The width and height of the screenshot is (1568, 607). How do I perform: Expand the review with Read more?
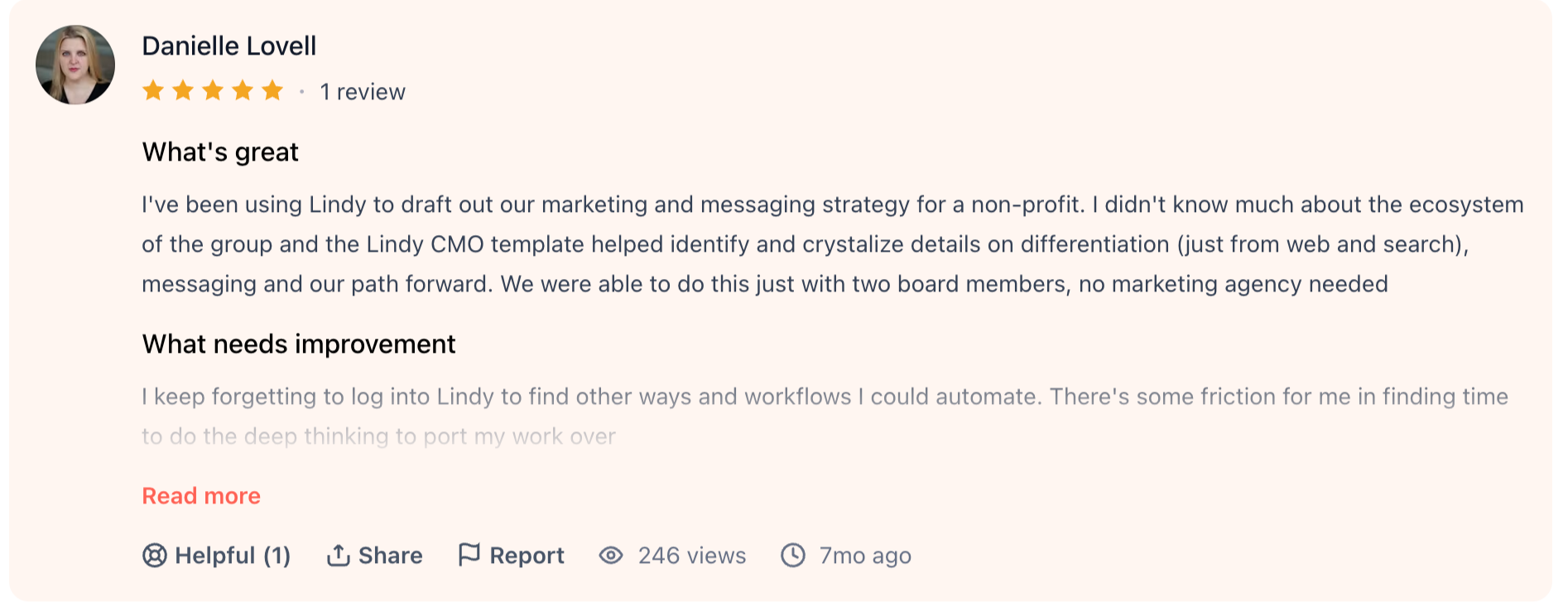coord(201,496)
